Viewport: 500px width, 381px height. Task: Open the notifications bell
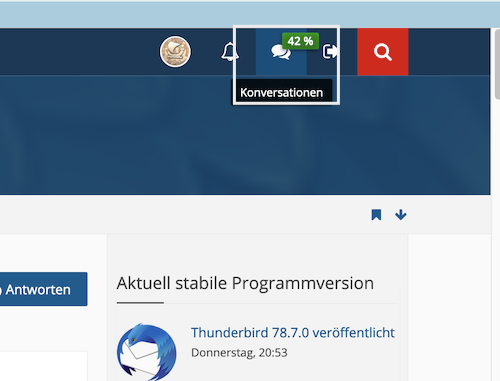[x=230, y=52]
